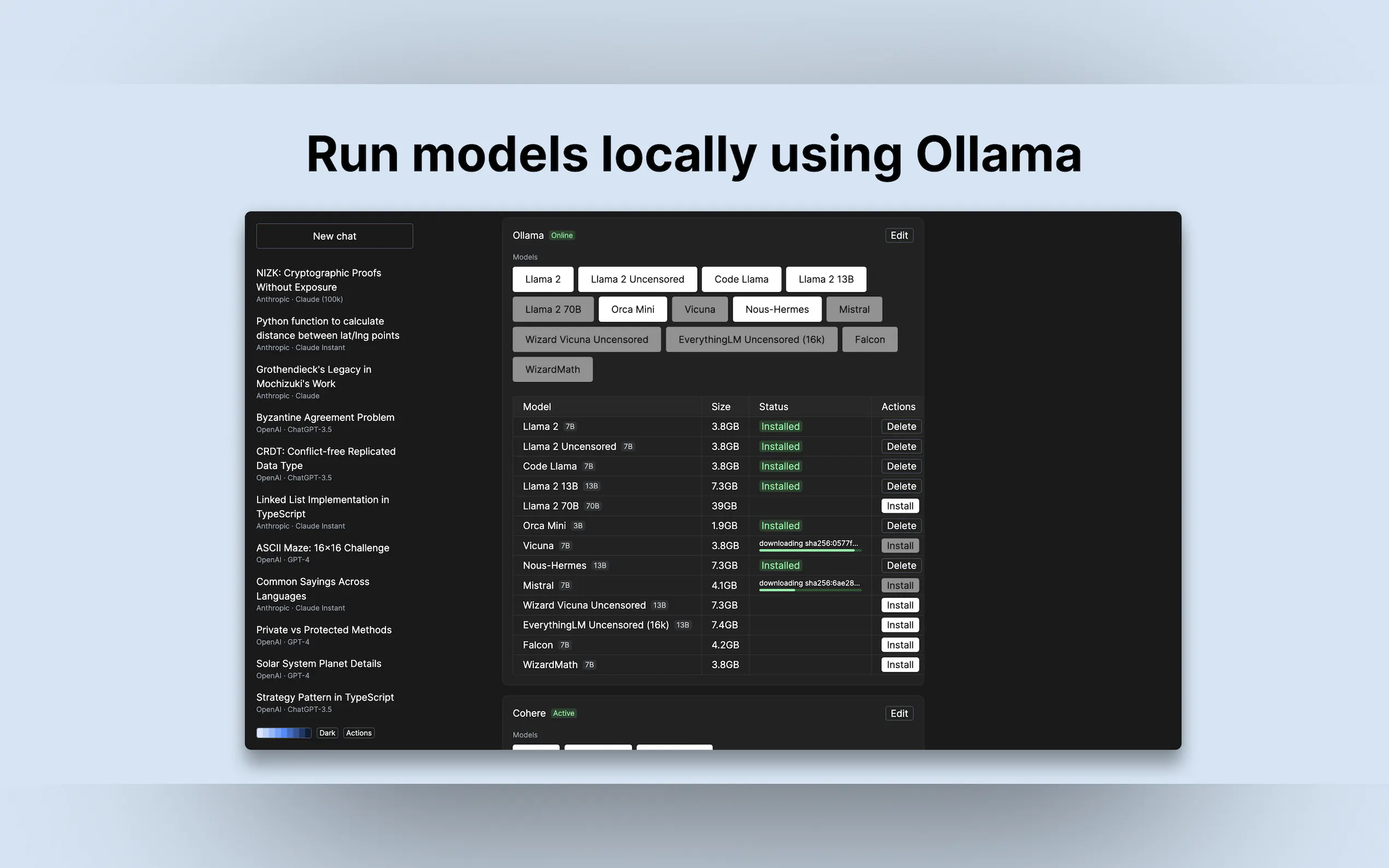Click the Installed status for Nous-Hermes
The height and width of the screenshot is (868, 1389).
(780, 566)
